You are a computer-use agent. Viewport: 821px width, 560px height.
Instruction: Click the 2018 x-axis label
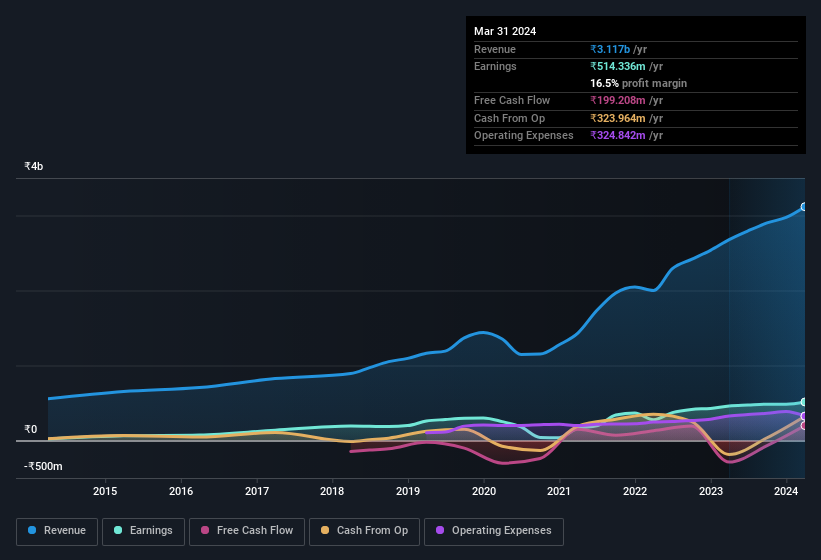click(x=332, y=491)
